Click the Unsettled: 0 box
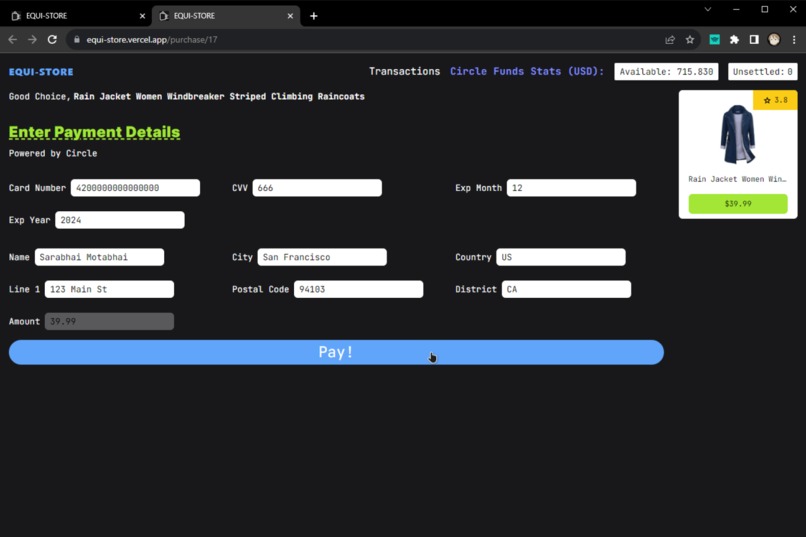The image size is (806, 537). point(763,71)
